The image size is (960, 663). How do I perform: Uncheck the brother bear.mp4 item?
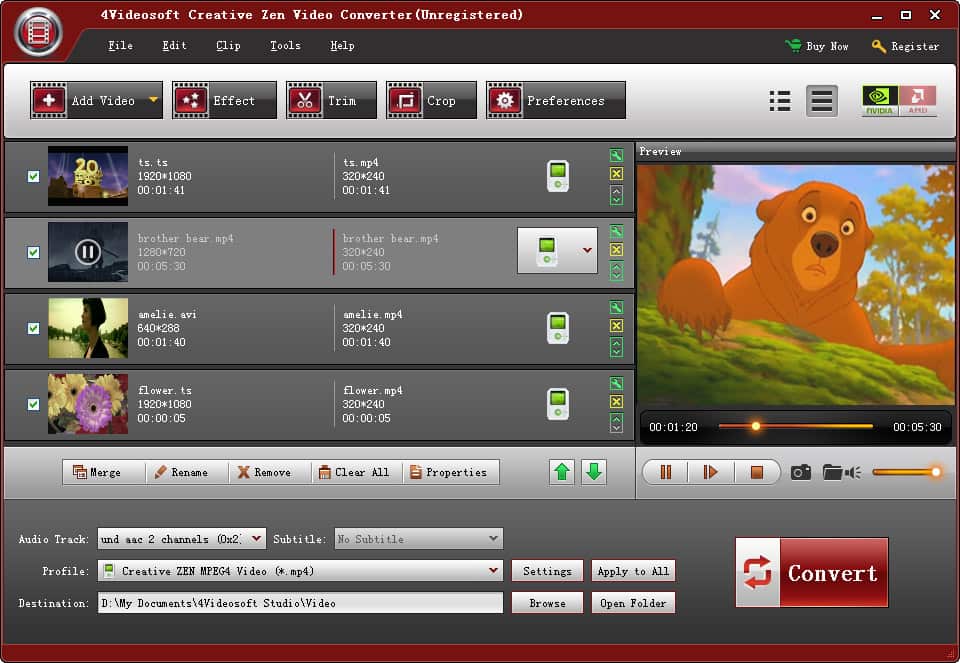(x=33, y=251)
